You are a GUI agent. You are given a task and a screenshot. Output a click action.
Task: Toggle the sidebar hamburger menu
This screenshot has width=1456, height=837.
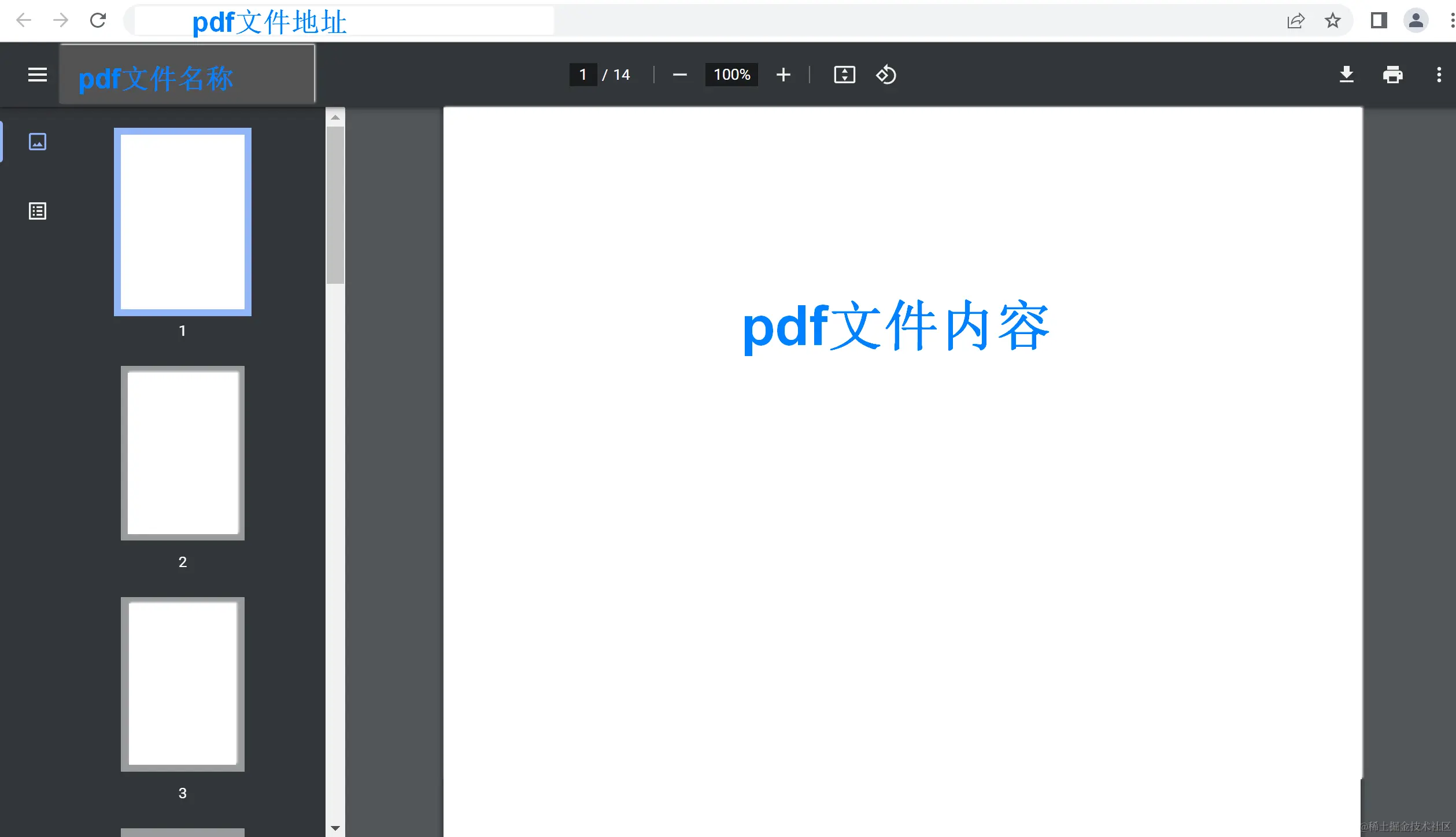point(38,75)
